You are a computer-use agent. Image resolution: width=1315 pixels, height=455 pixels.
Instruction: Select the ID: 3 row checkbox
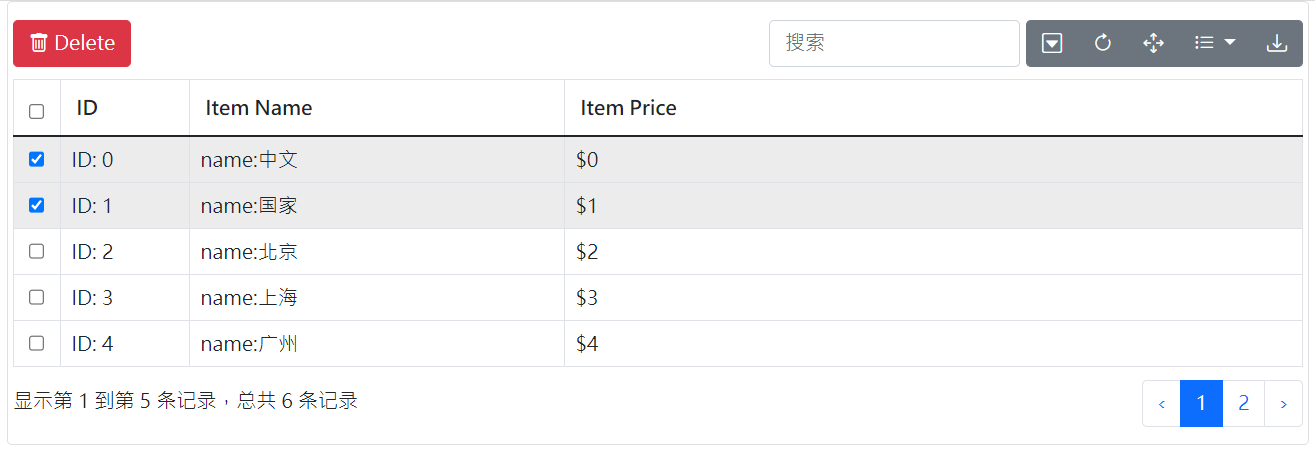click(37, 297)
